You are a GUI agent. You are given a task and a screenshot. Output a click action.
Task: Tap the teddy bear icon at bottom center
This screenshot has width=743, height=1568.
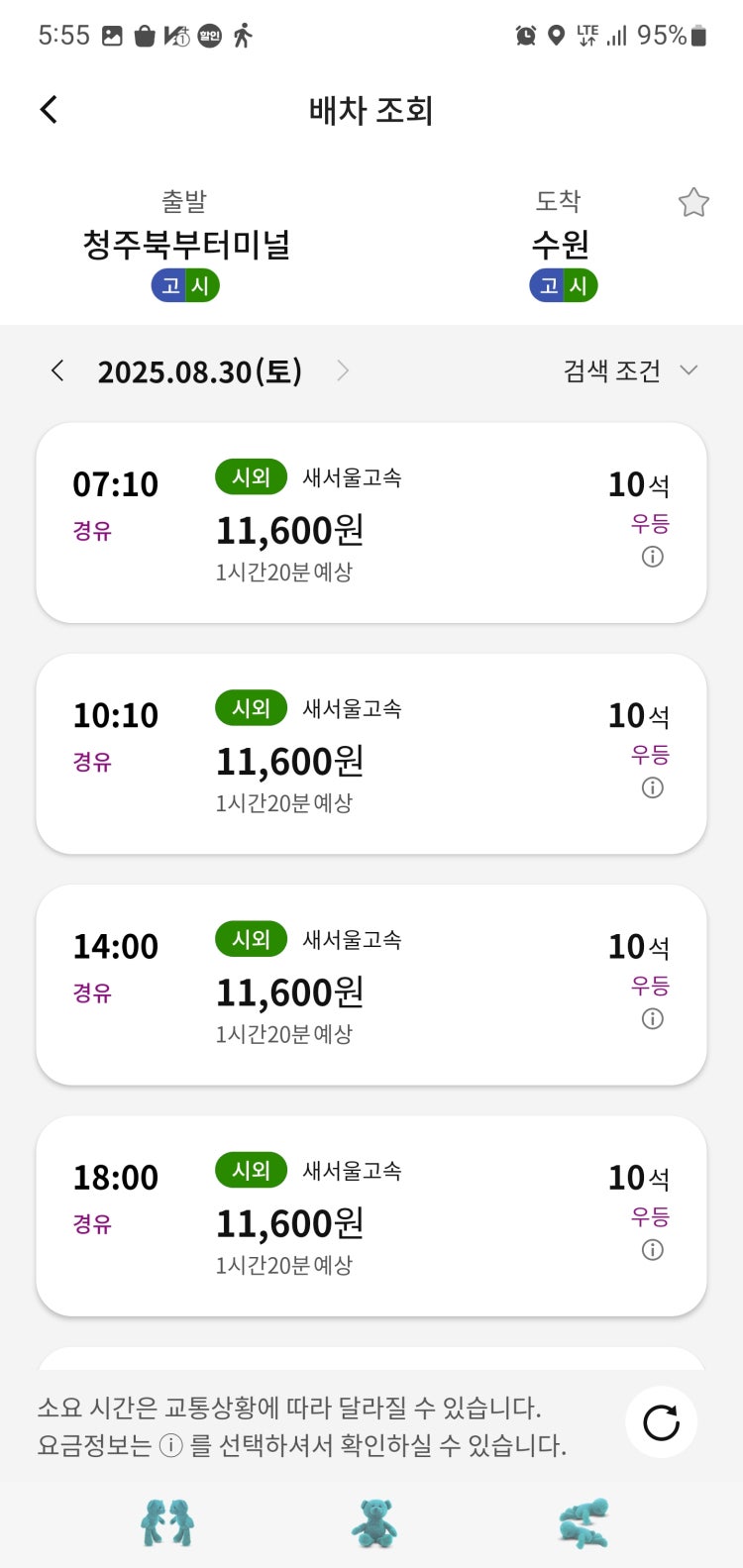click(373, 1523)
